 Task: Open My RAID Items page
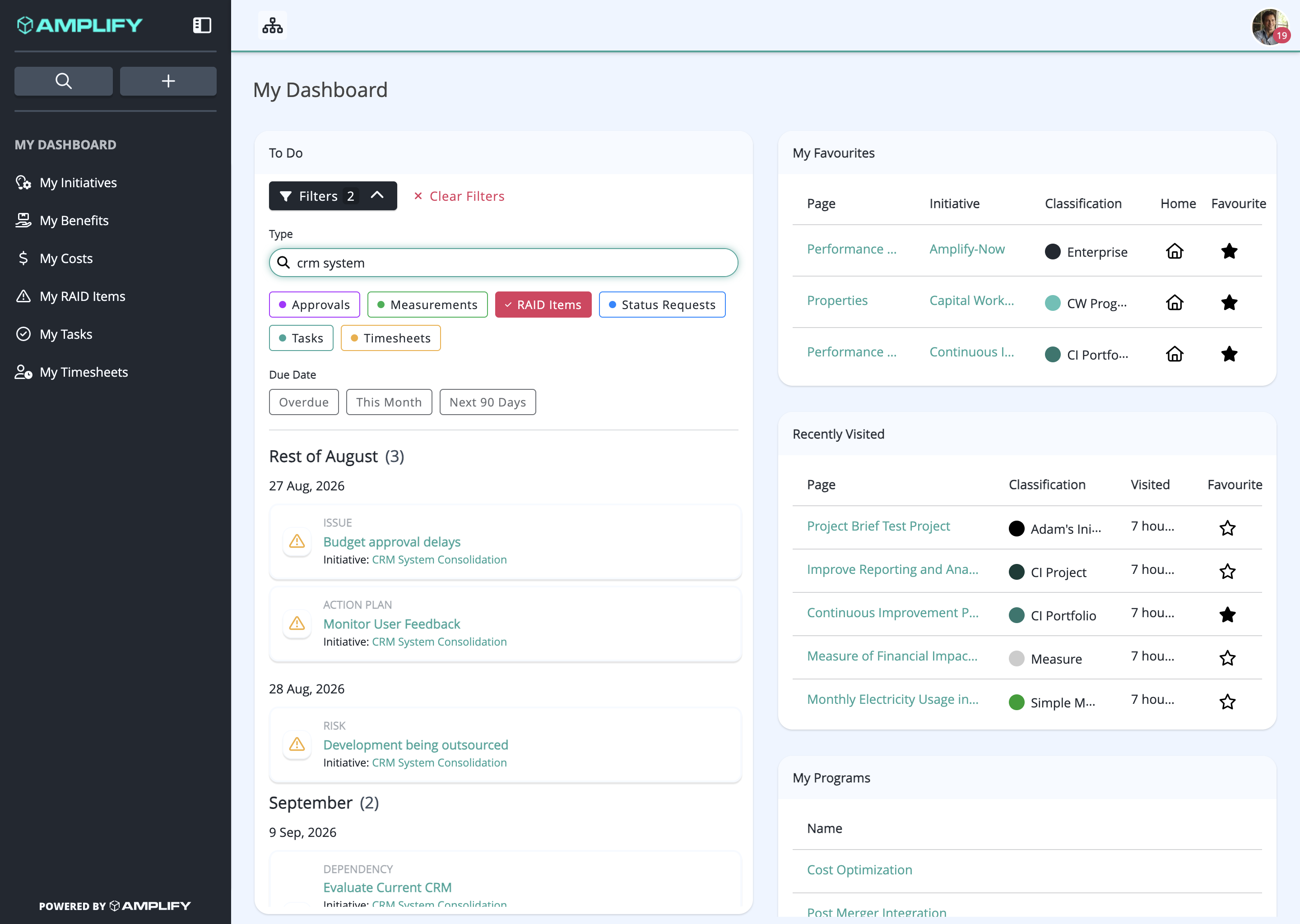coord(83,296)
